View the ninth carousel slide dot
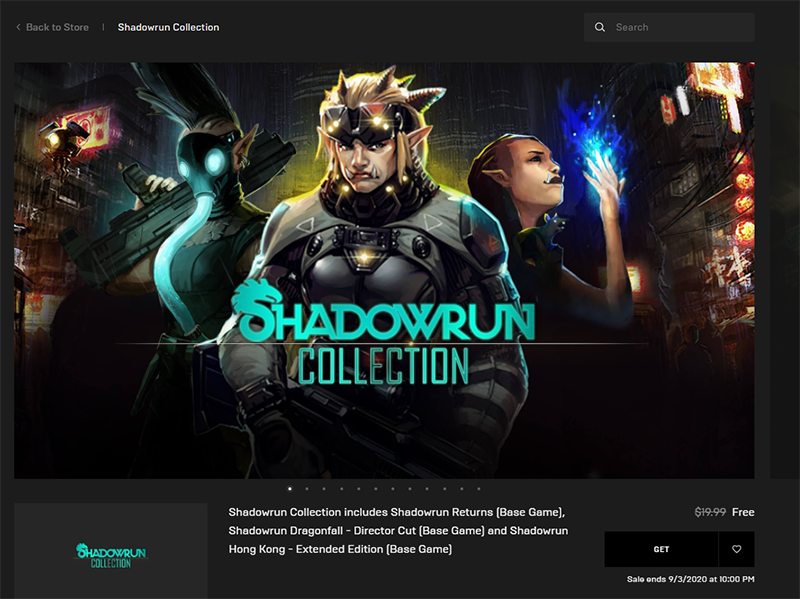 (427, 489)
